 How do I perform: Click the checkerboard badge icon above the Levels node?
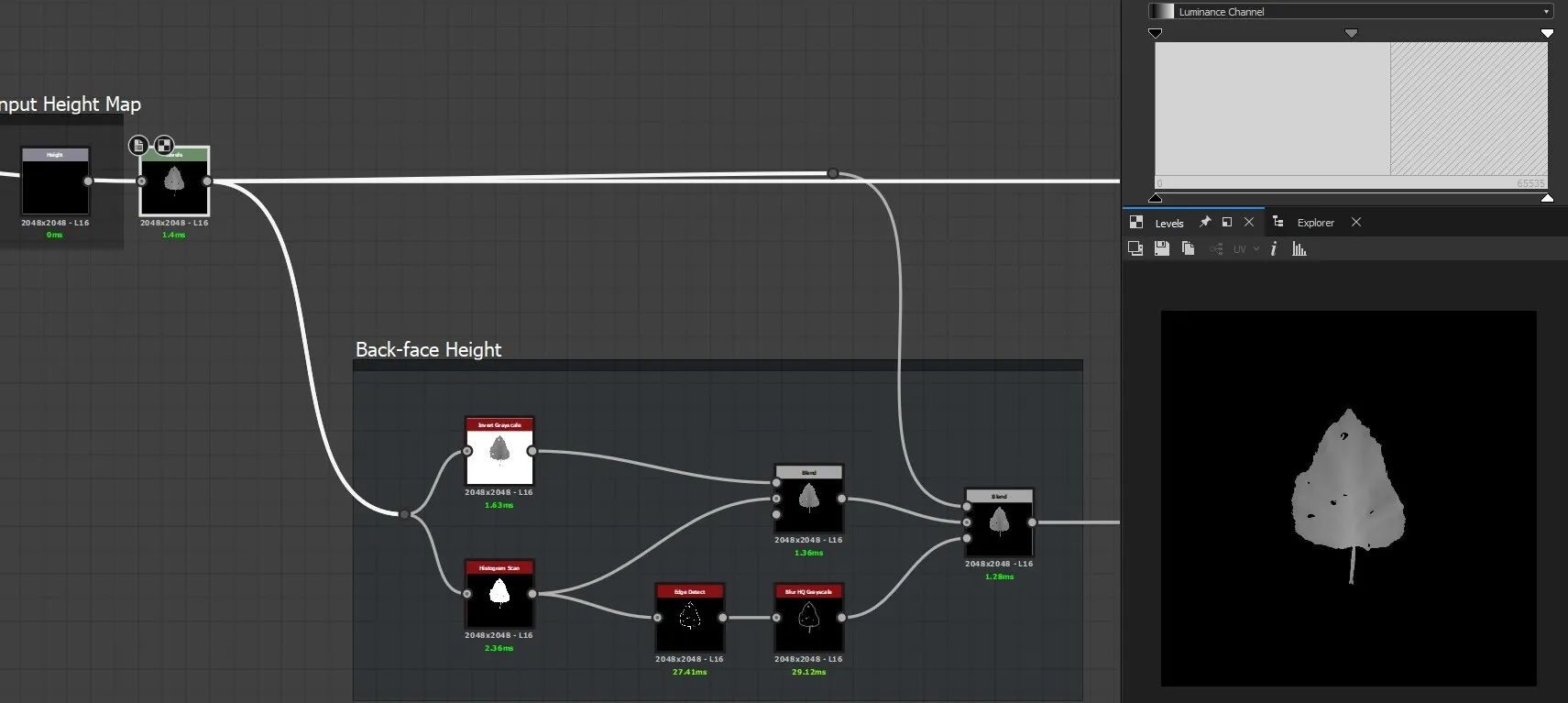pyautogui.click(x=163, y=145)
